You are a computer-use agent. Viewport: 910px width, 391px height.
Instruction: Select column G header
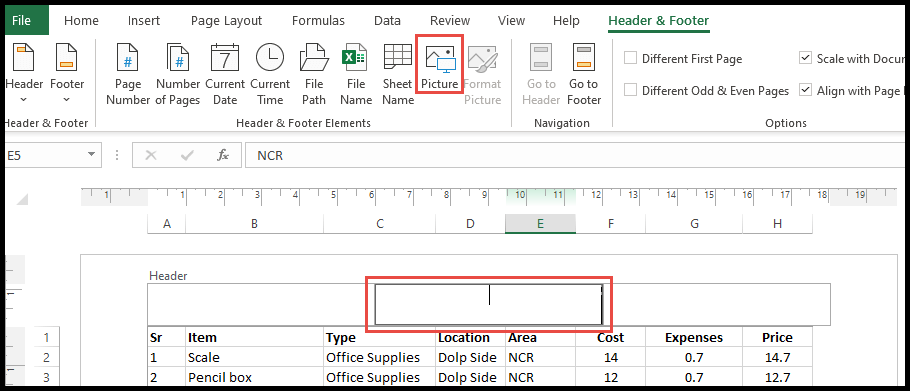[x=694, y=224]
